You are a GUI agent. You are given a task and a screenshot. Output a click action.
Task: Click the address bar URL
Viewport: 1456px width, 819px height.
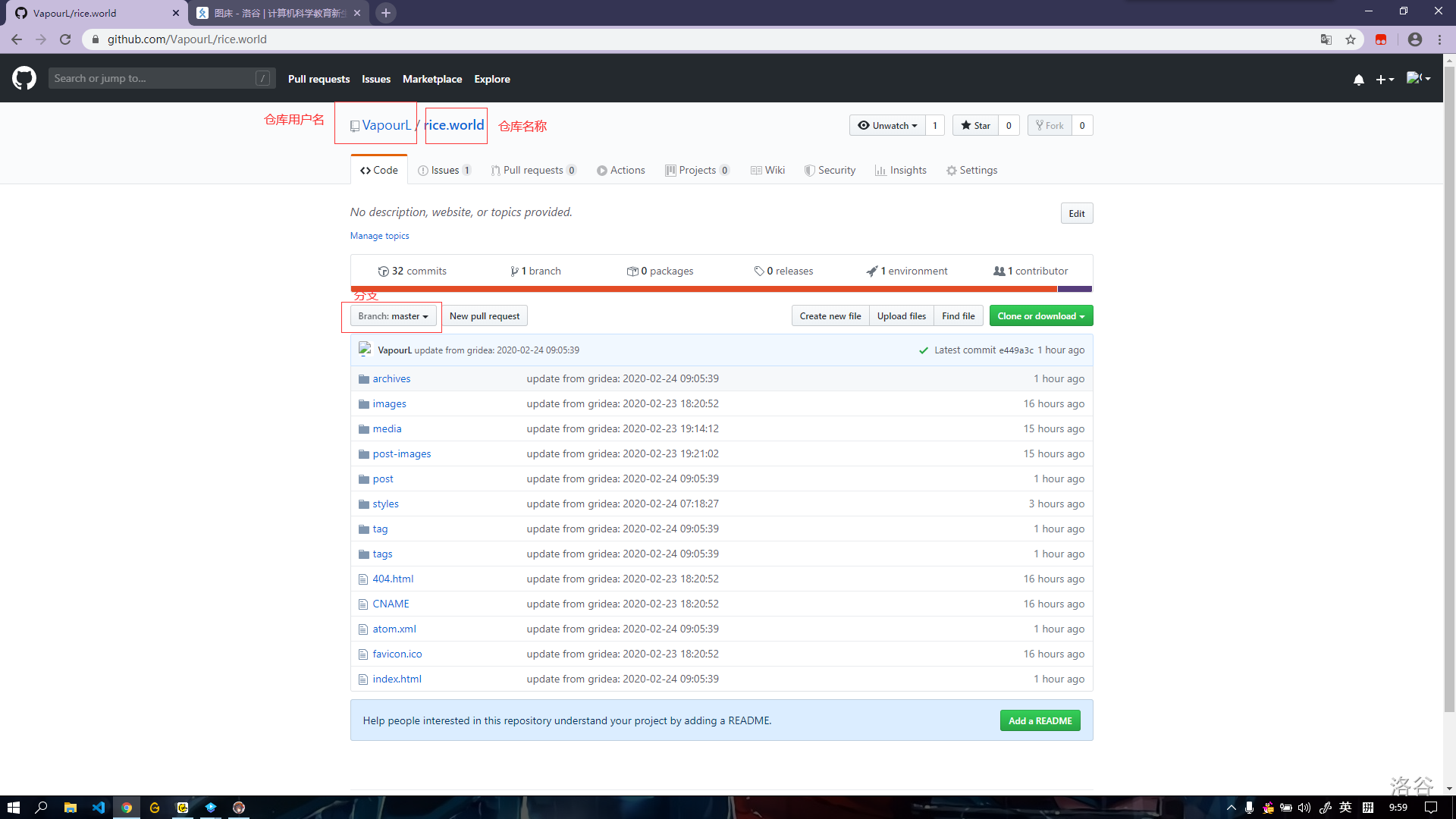187,39
